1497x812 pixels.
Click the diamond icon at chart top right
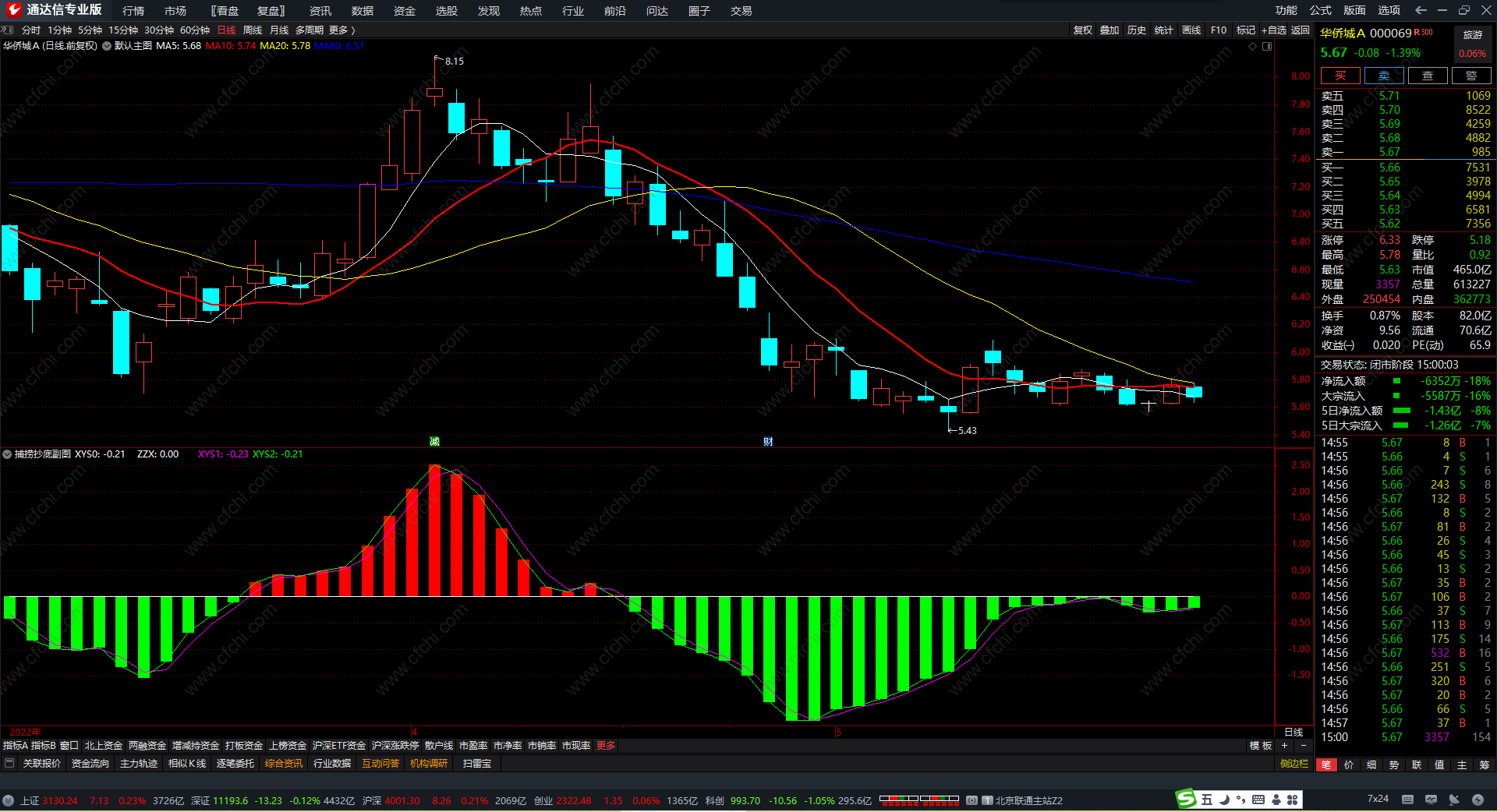pyautogui.click(x=1253, y=46)
